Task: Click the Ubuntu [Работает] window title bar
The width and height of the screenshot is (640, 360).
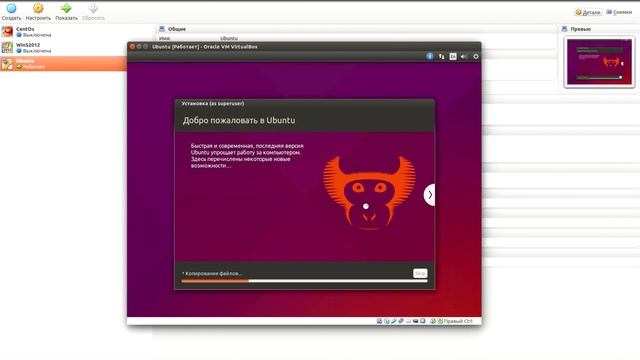Action: pyautogui.click(x=304, y=47)
